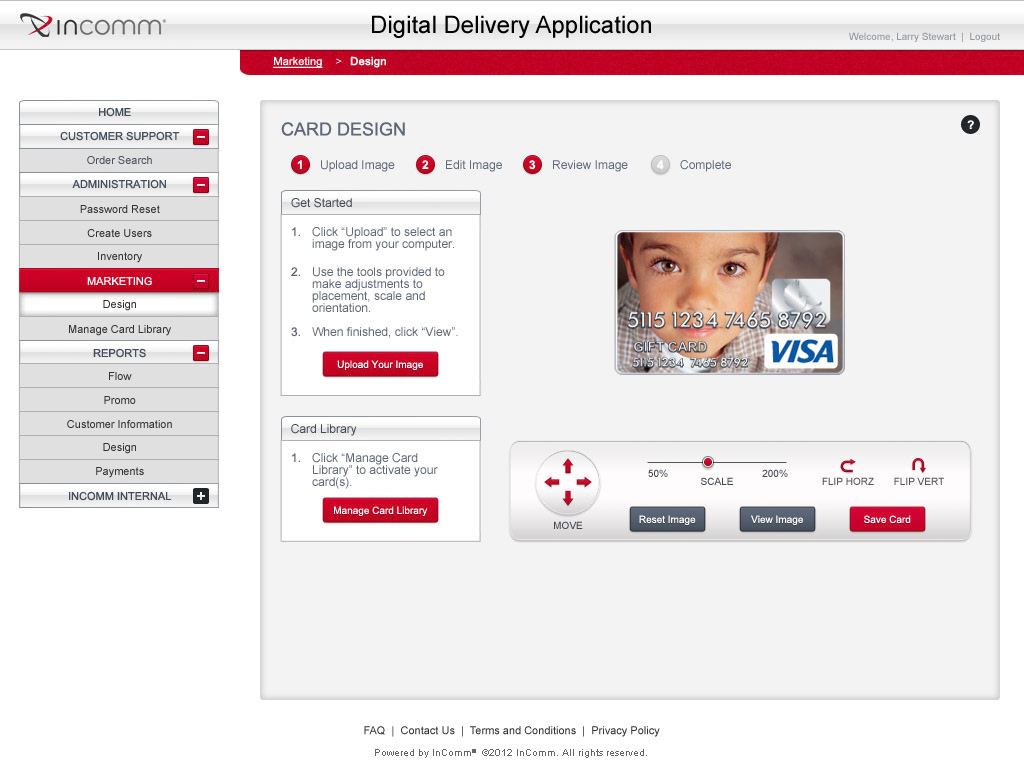The width and height of the screenshot is (1024, 768).
Task: Open Design under Reports
Action: pyautogui.click(x=119, y=447)
